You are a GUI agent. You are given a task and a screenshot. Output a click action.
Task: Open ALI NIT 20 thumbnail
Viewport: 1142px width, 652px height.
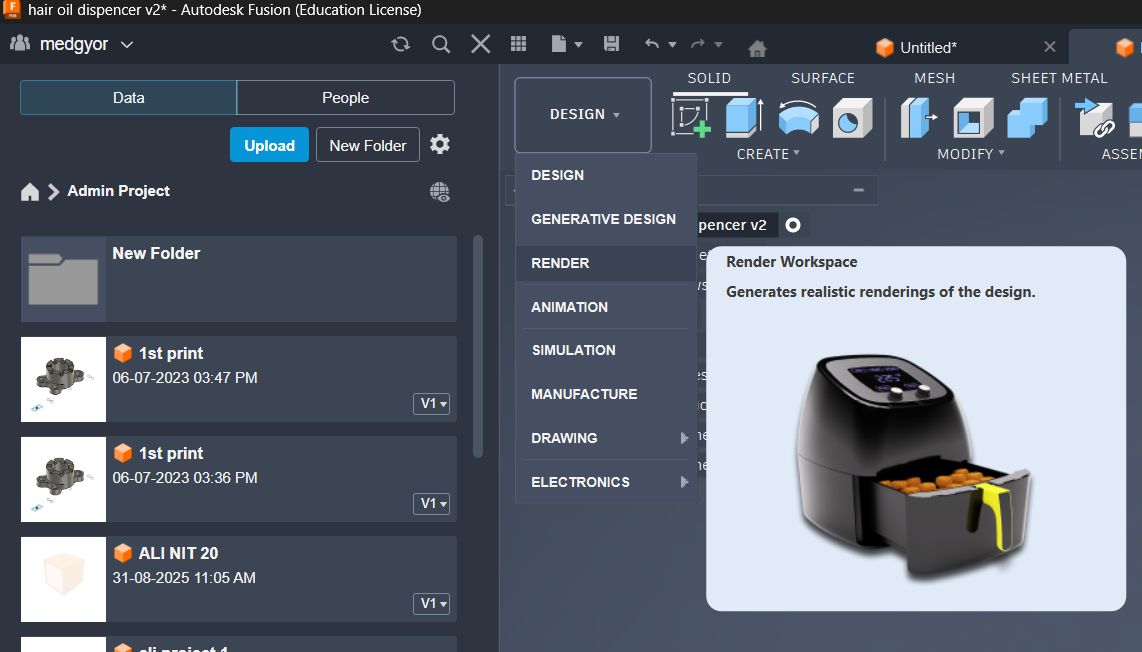point(63,579)
